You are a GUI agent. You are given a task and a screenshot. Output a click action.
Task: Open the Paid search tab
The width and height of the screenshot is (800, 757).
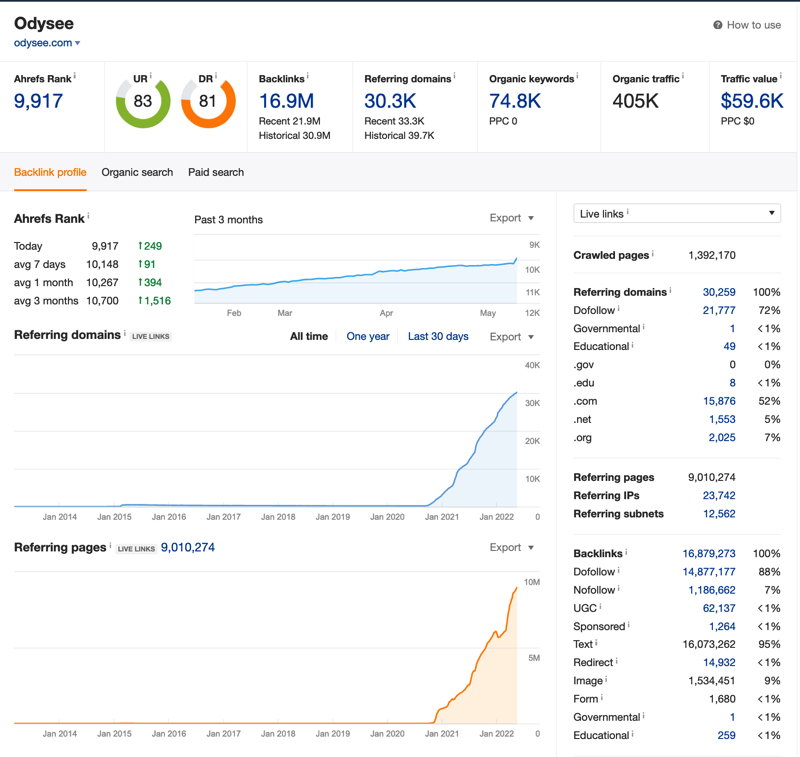point(216,172)
